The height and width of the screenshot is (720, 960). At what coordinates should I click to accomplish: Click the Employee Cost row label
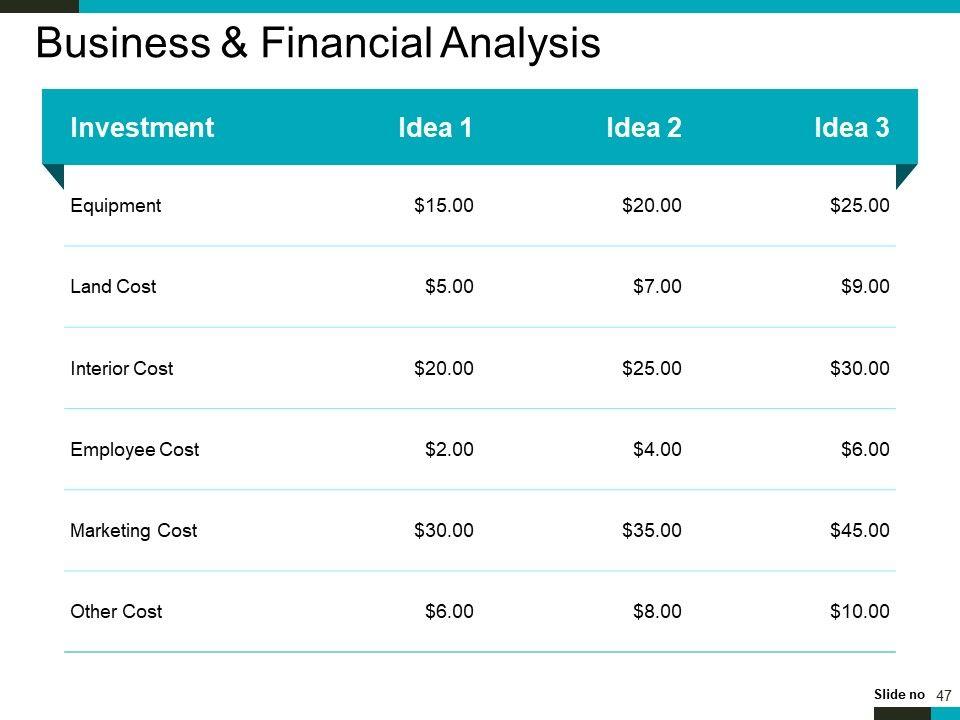tap(135, 450)
